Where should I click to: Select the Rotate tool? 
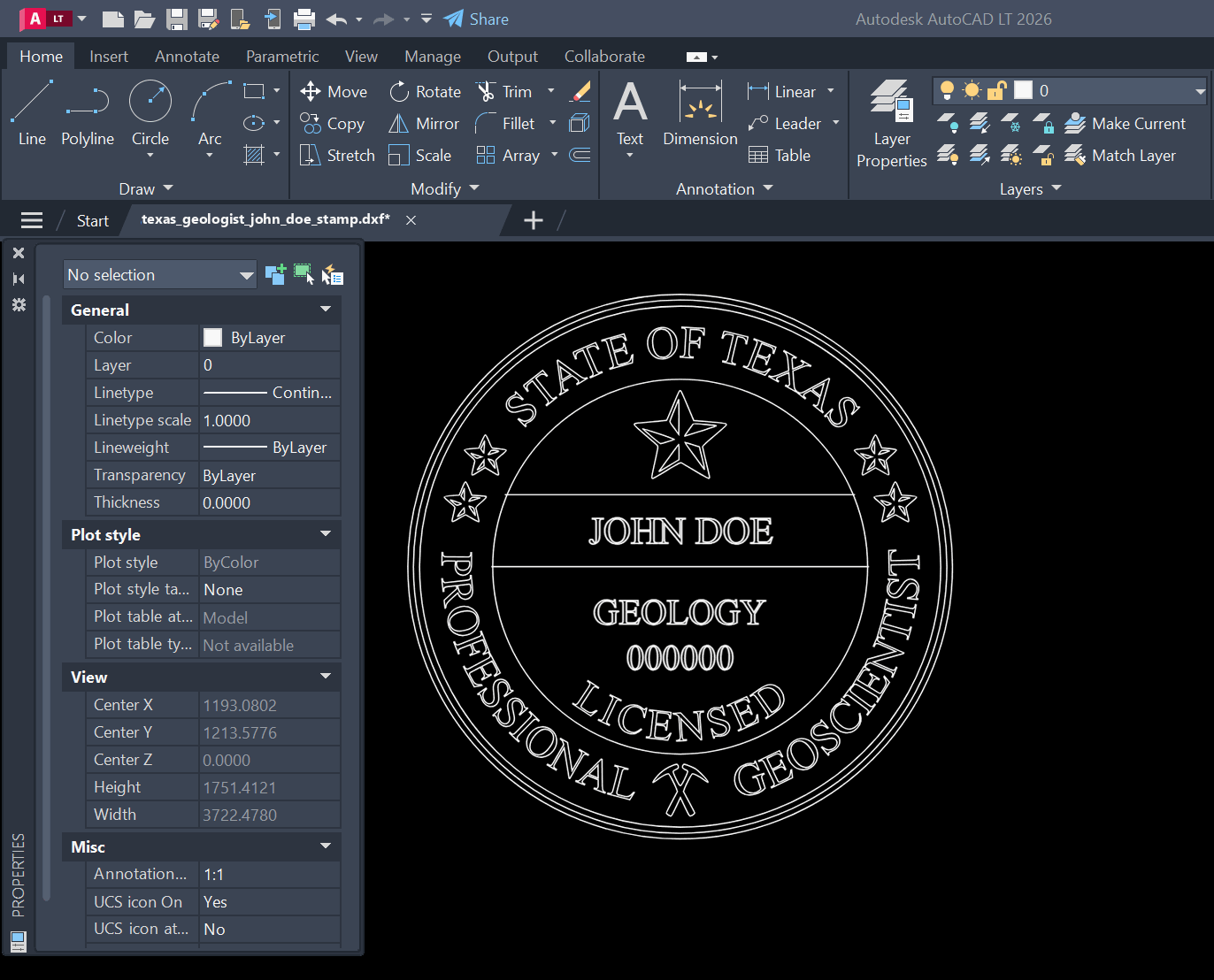(426, 91)
